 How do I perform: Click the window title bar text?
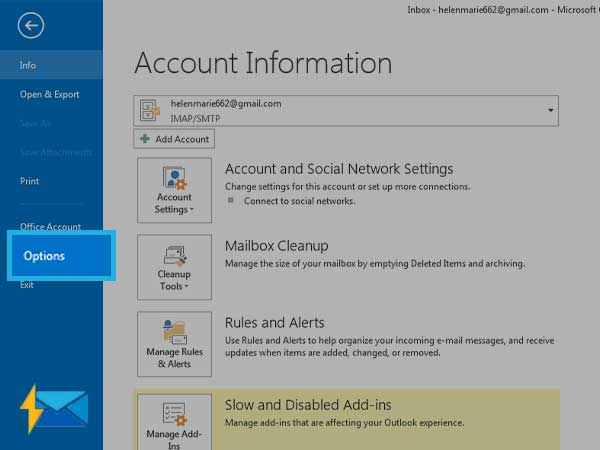[x=503, y=10]
